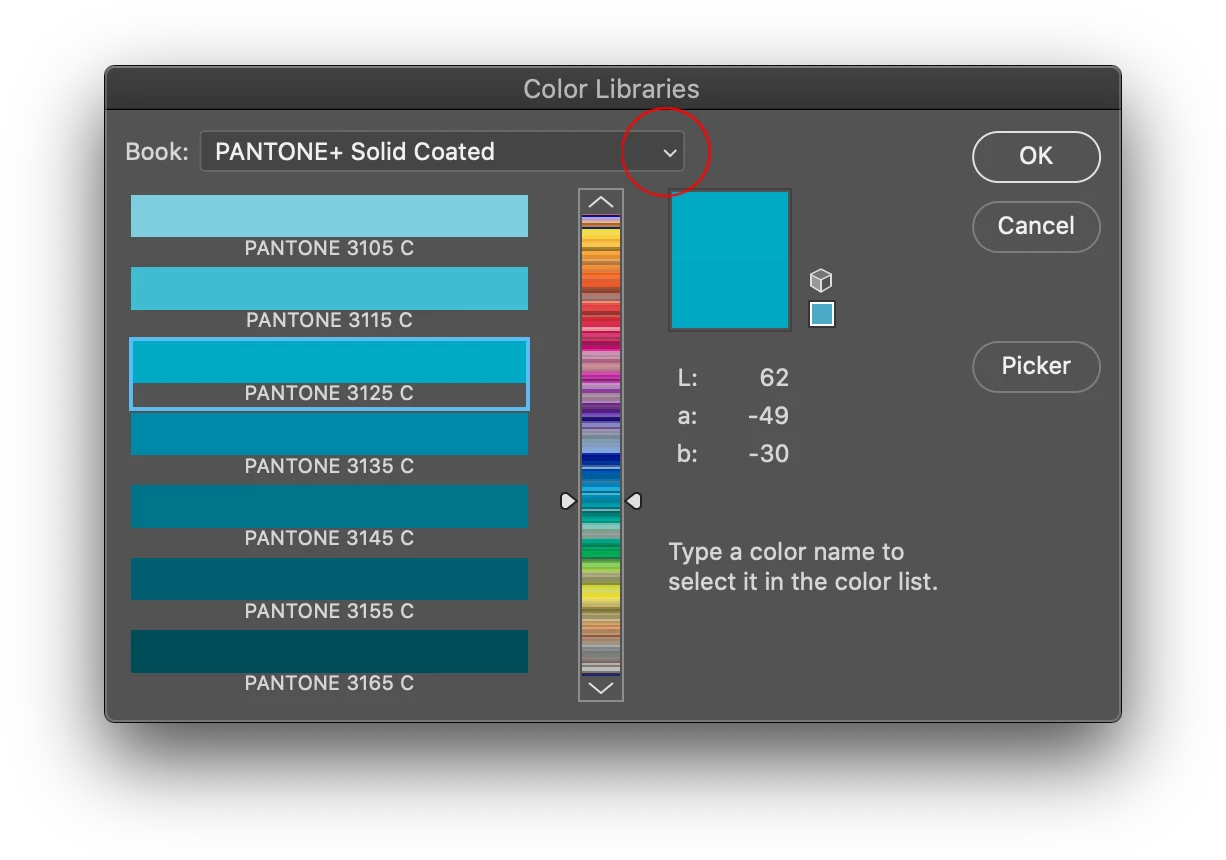Click the L value 62
The image size is (1226, 860).
pyautogui.click(x=774, y=378)
